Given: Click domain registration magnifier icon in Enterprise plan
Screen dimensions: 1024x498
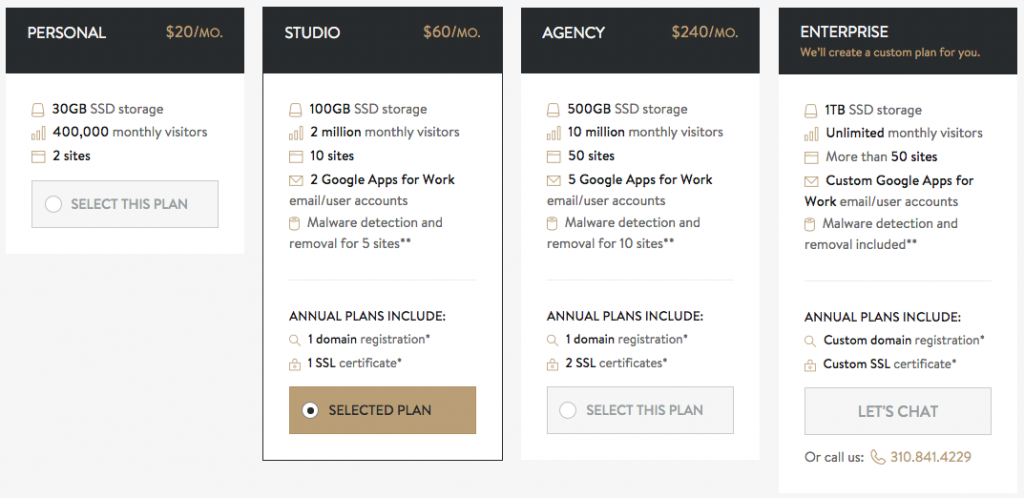Looking at the screenshot, I should tap(810, 341).
